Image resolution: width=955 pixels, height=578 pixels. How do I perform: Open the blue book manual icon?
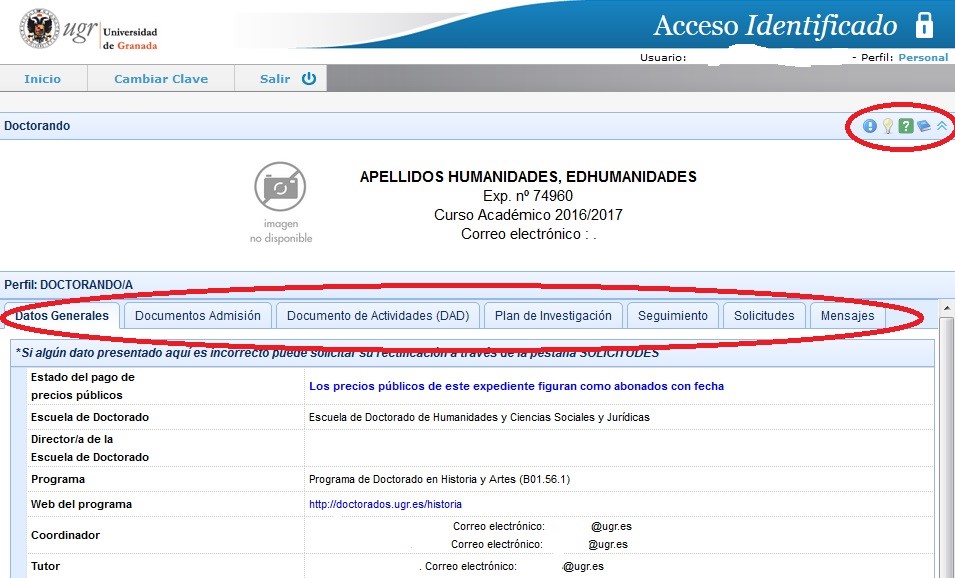923,126
